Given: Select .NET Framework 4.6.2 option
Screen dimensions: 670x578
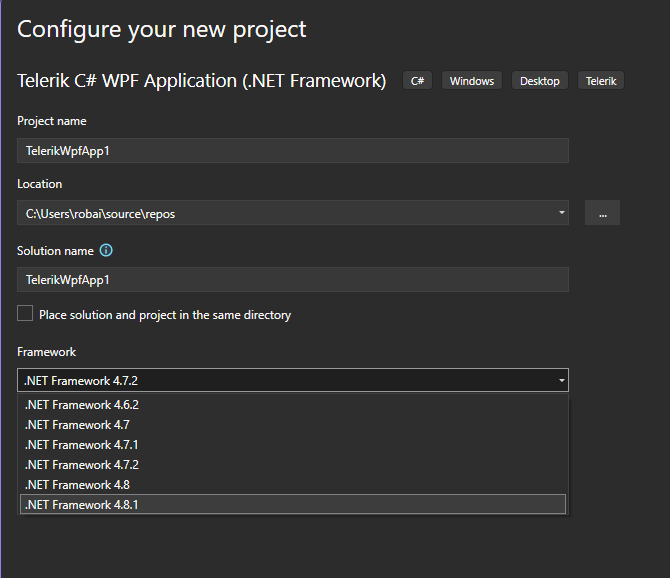Looking at the screenshot, I should tap(82, 405).
